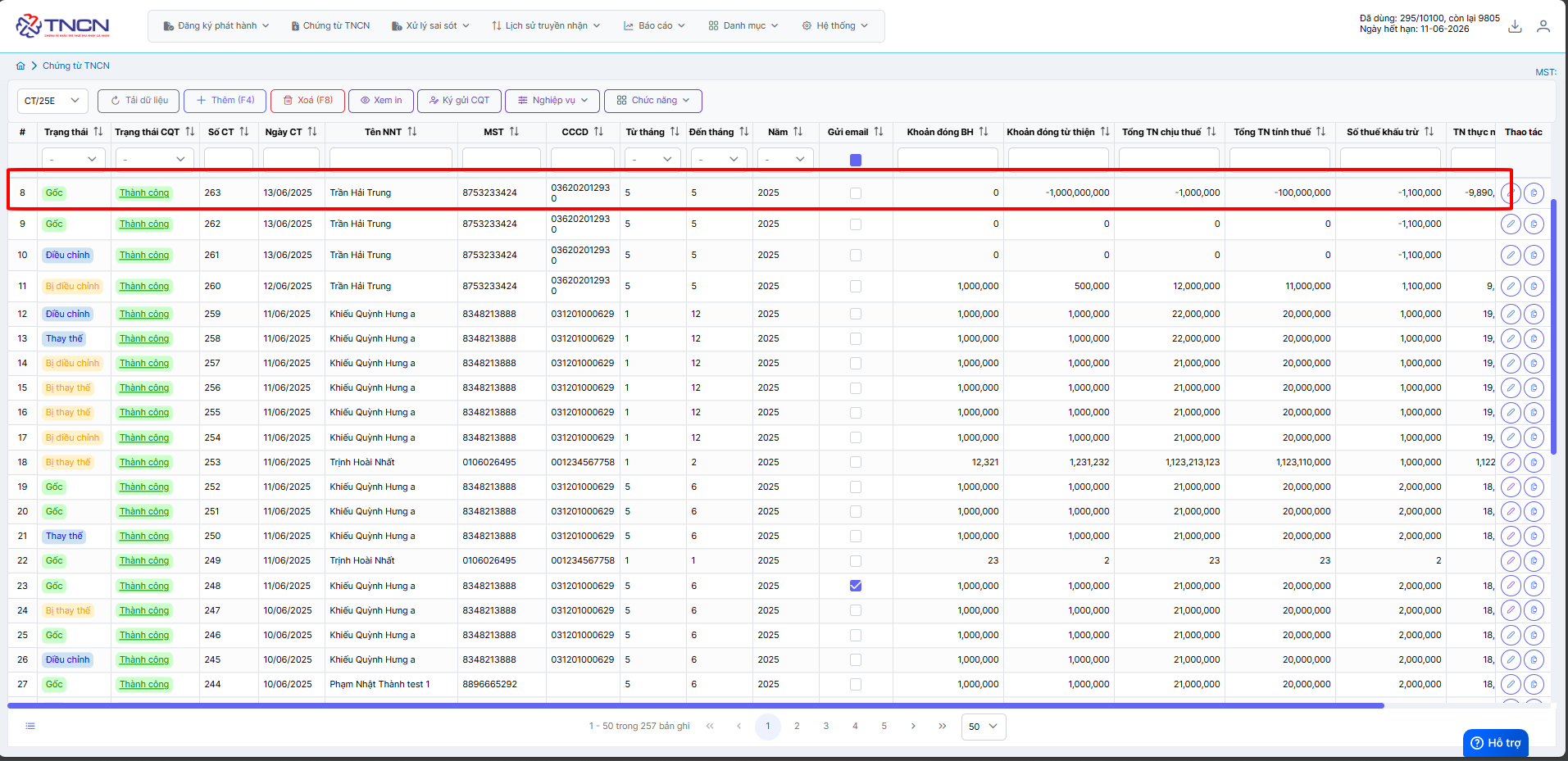Click the TNCN logo
The image size is (1568, 761).
[63, 25]
